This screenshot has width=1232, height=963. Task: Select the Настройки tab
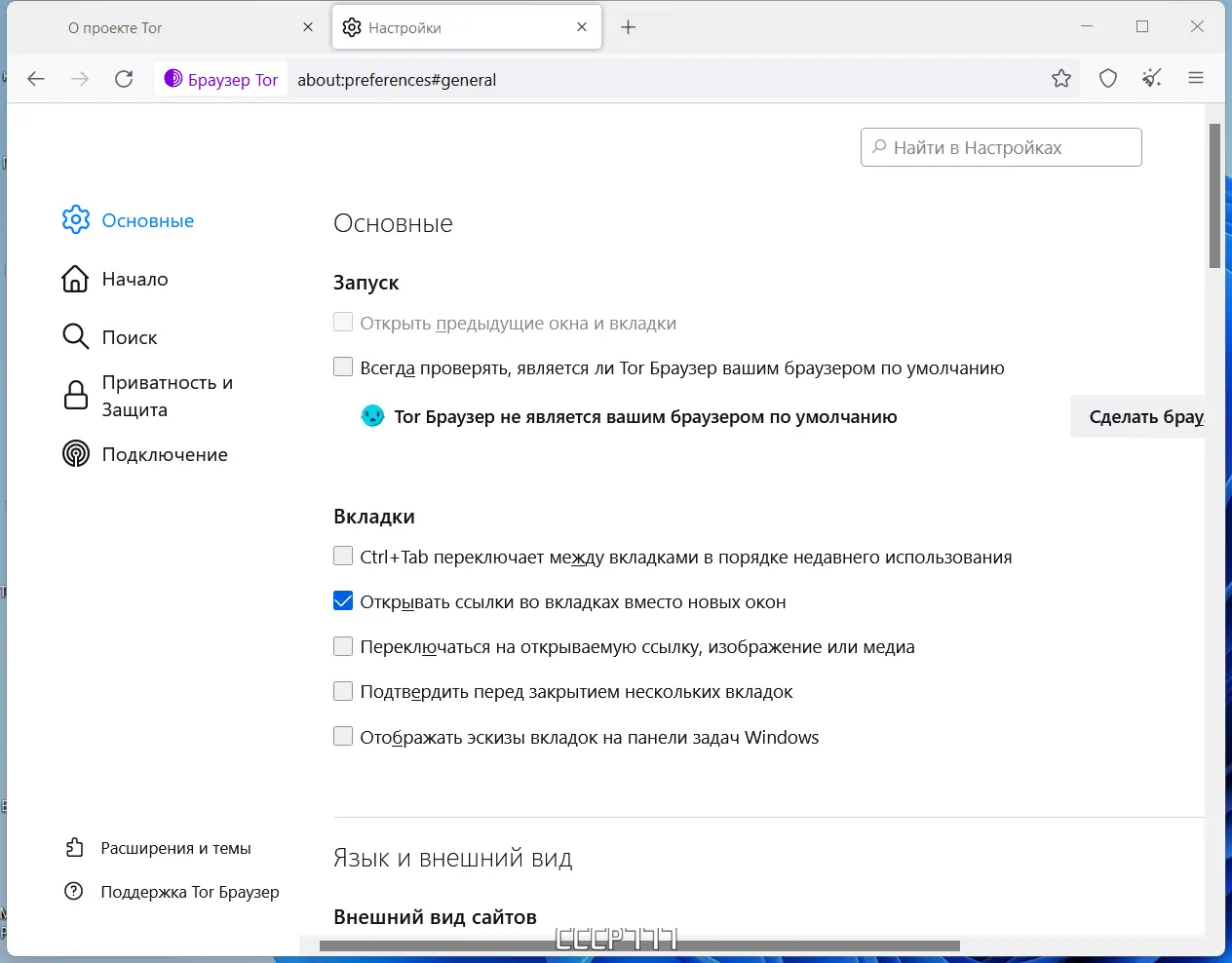[467, 27]
